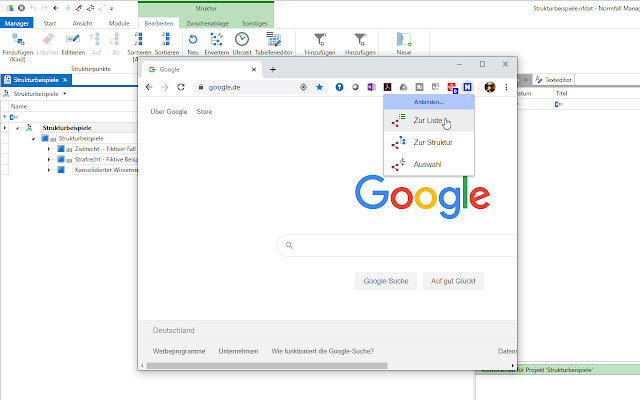Screen dimensions: 640x400
Task: Switch to the Sonstiges tab
Action: [254, 23]
